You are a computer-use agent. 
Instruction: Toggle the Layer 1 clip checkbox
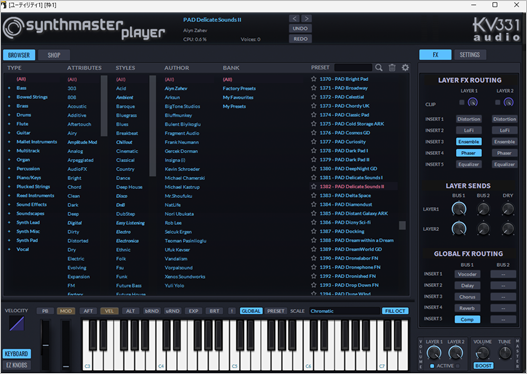pyautogui.click(x=462, y=102)
